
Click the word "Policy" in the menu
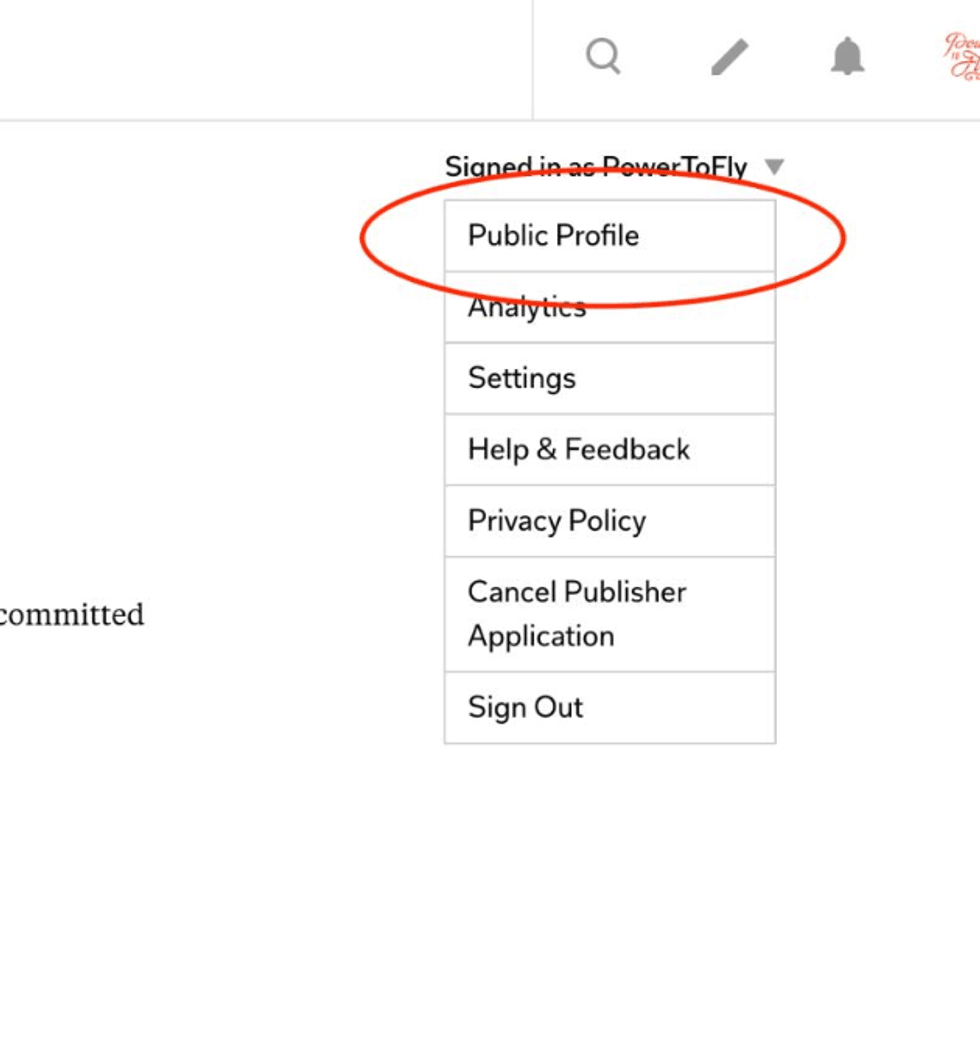(x=607, y=521)
